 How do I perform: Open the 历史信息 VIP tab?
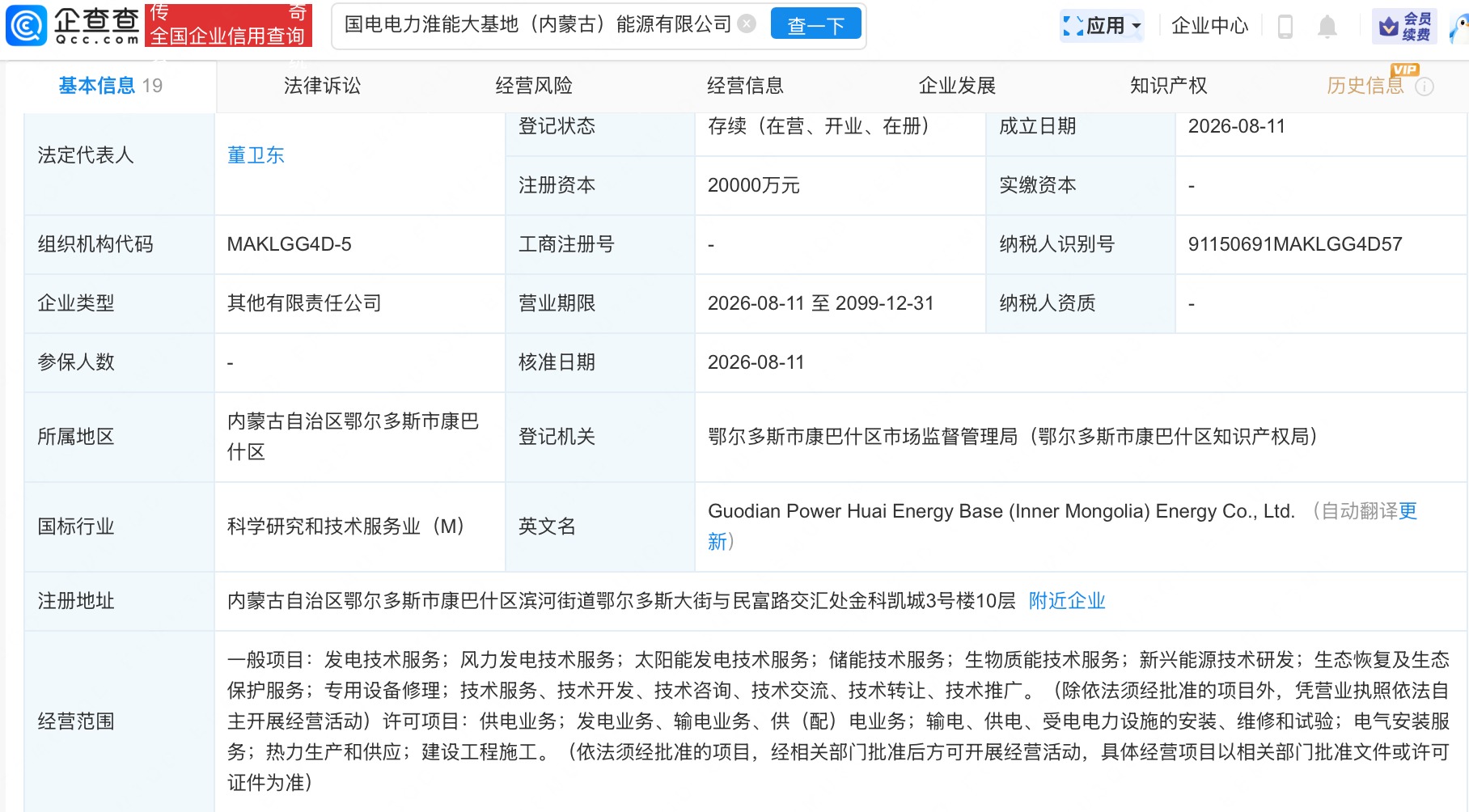point(1365,86)
